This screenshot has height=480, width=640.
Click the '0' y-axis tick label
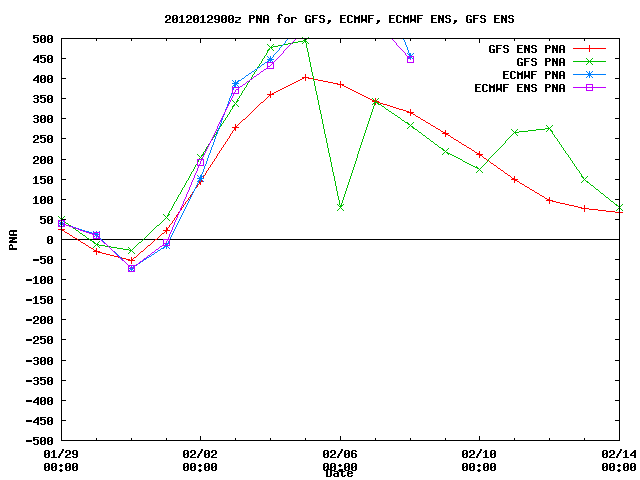click(50, 240)
